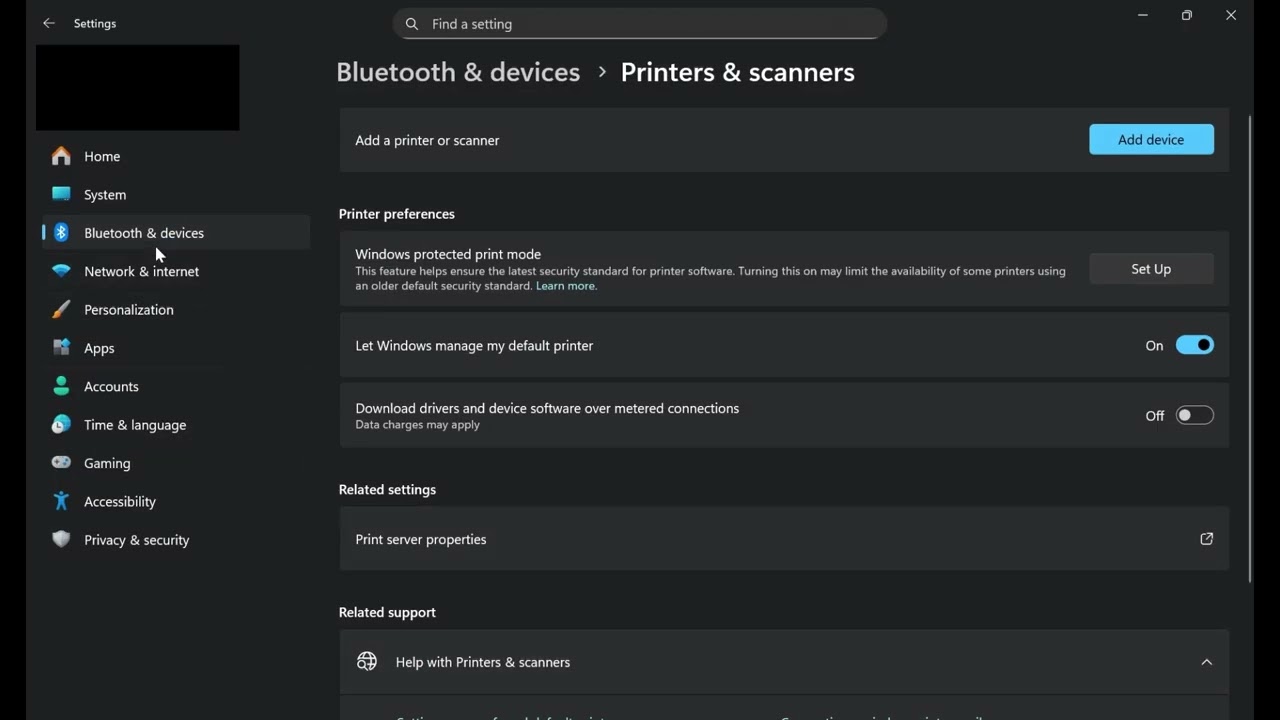
Task: Select the Network & internet wifi icon
Action: (61, 271)
